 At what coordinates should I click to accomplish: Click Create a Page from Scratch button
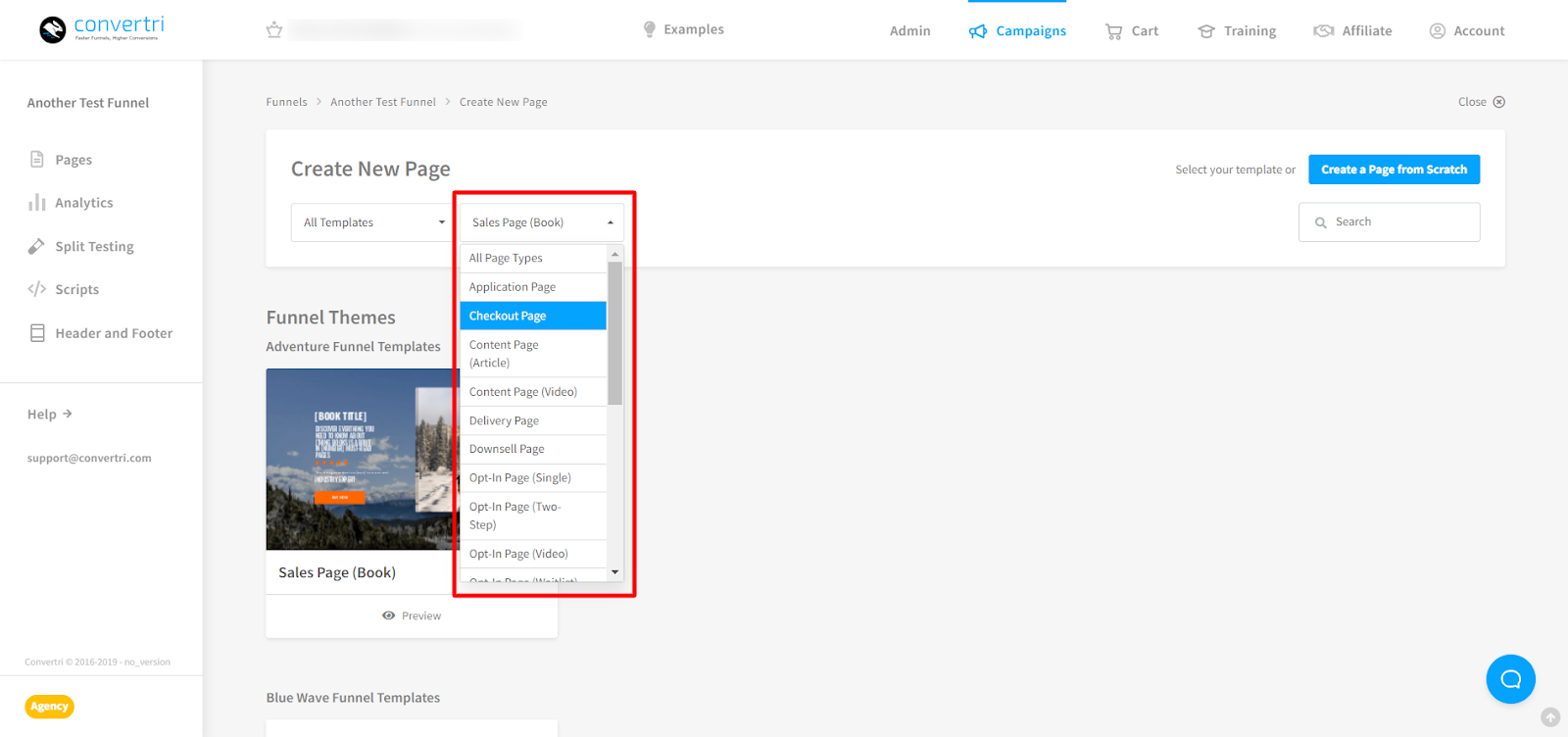pyautogui.click(x=1394, y=170)
